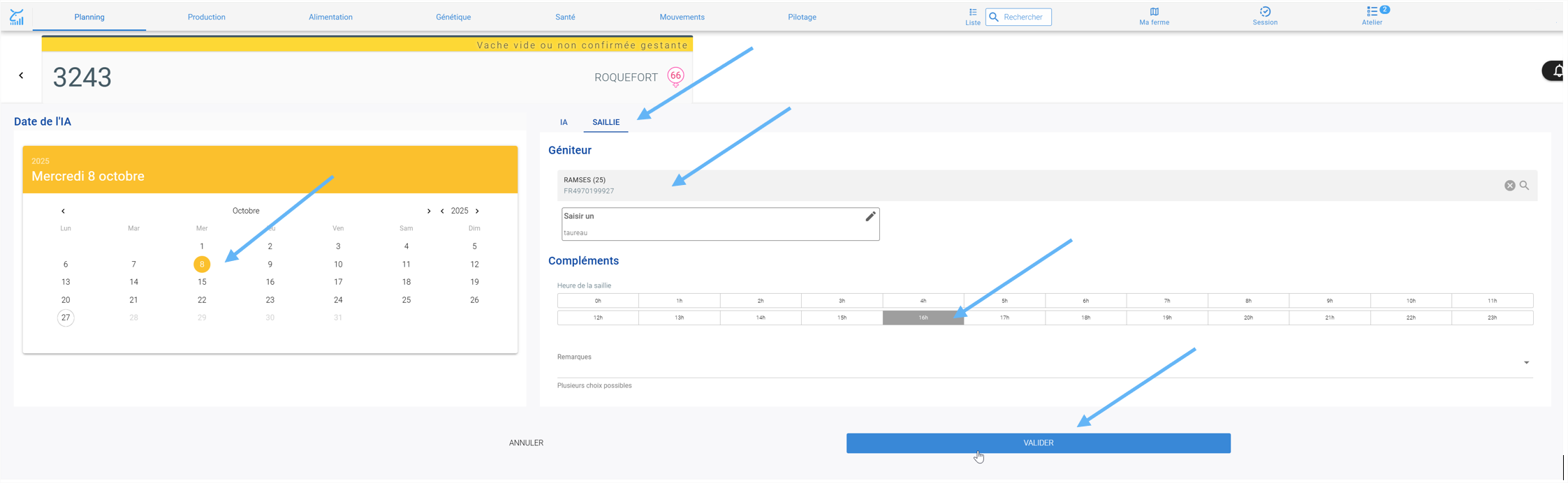Clear the selected bull RAMSES
This screenshot has width=1568, height=483.
pyautogui.click(x=1509, y=186)
